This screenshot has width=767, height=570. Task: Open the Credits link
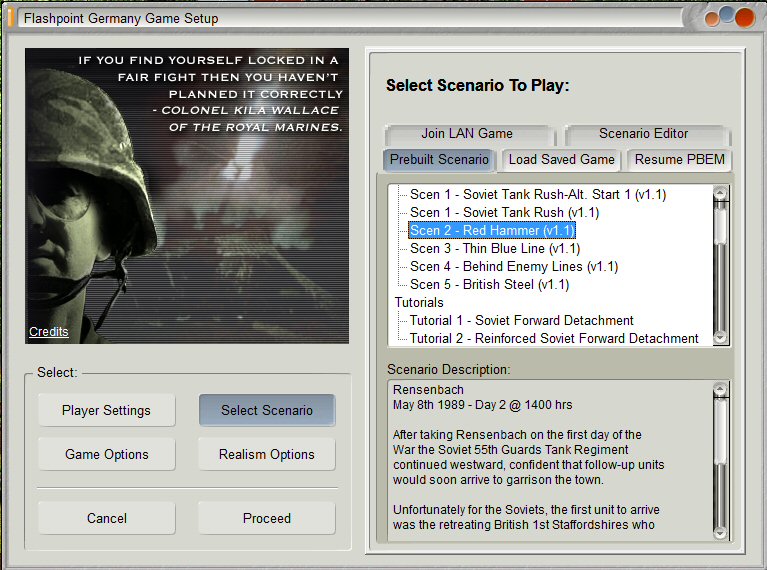[x=48, y=332]
